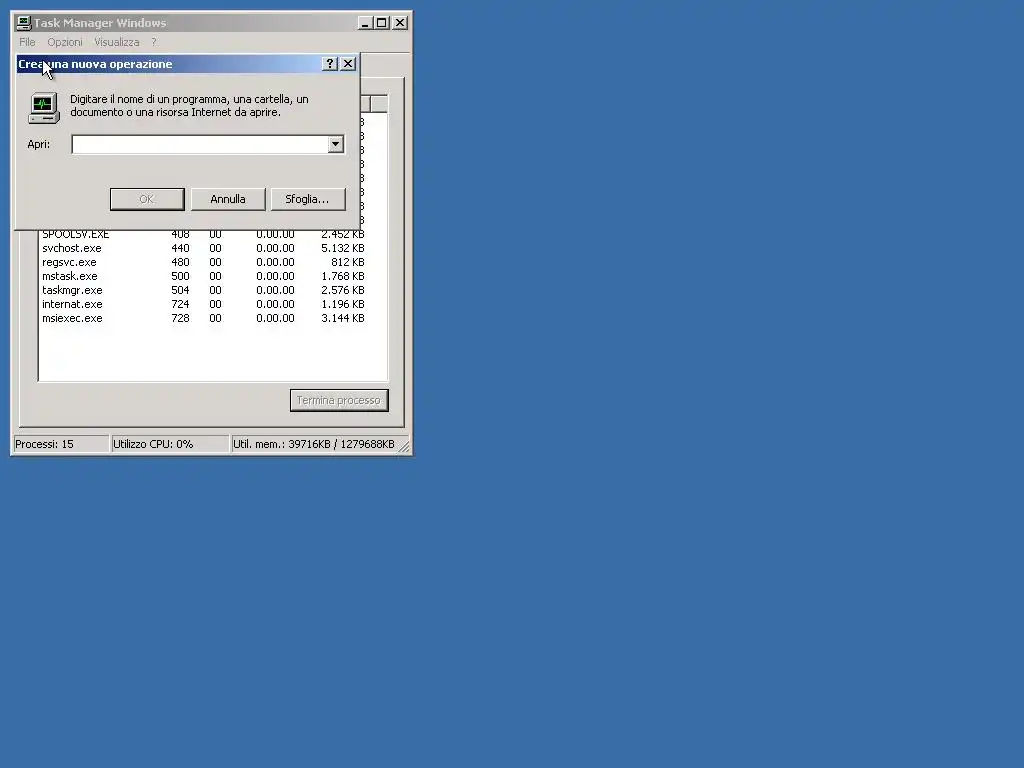Select the internat.exe process row
1024x768 pixels.
coord(203,304)
